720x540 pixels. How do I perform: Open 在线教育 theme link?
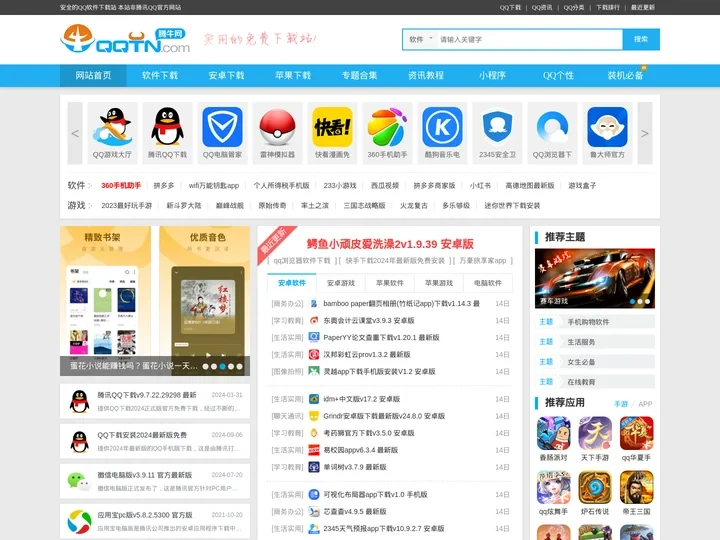point(581,382)
